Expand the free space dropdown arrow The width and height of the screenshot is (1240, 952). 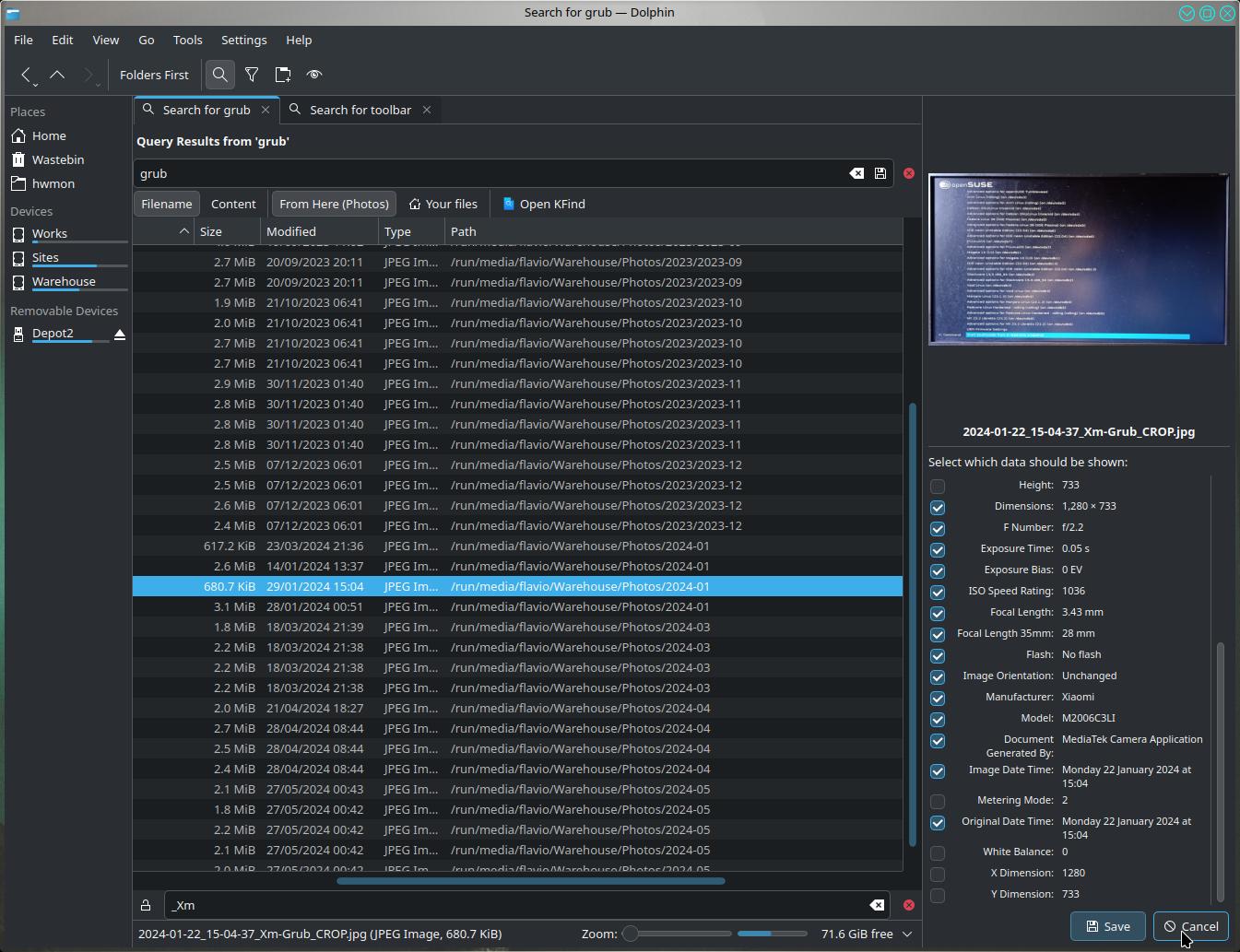coord(907,934)
